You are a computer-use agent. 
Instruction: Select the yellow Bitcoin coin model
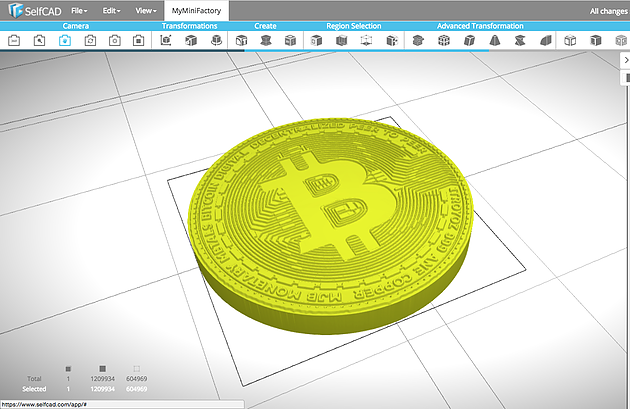330,225
